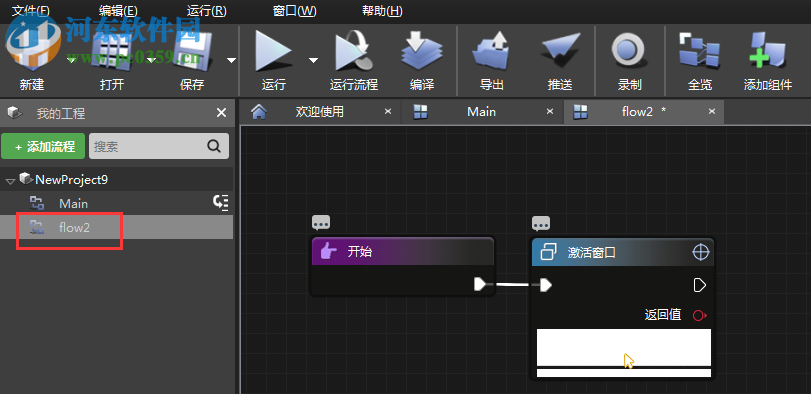
Task: Open the 编辑(E) menu
Action: [118, 11]
